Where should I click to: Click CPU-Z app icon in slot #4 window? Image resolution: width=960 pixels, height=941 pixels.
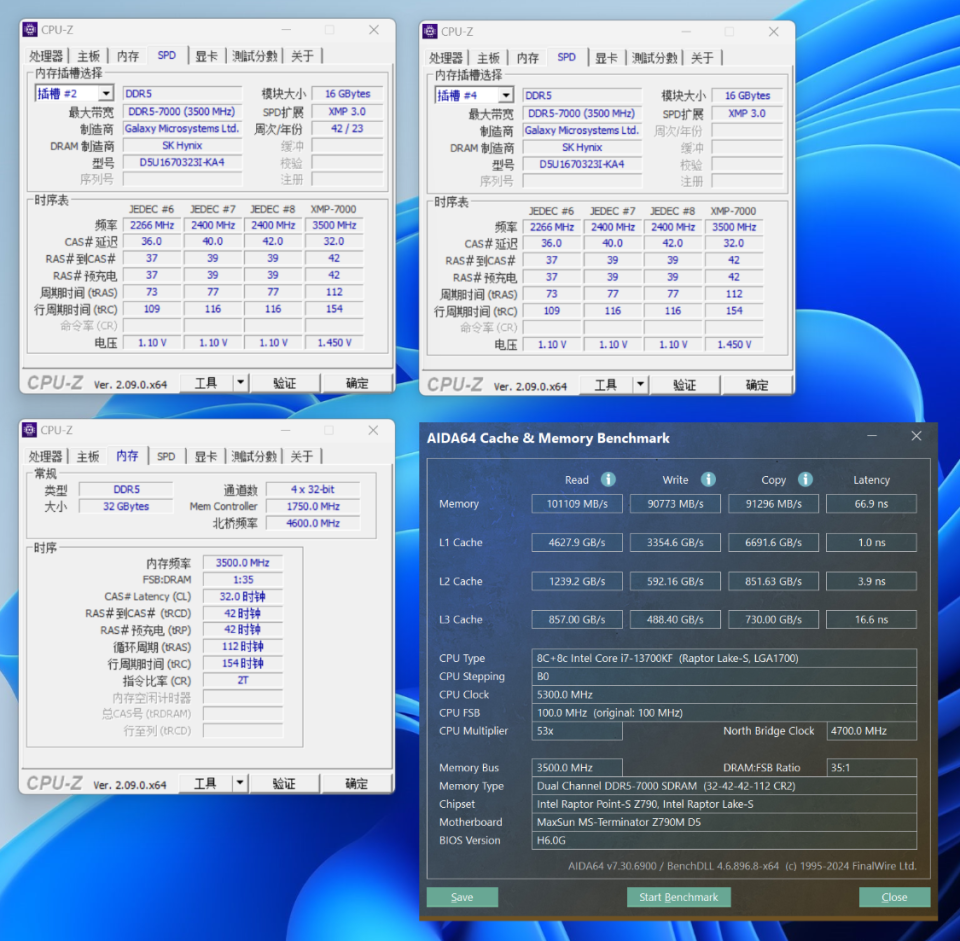click(x=430, y=31)
